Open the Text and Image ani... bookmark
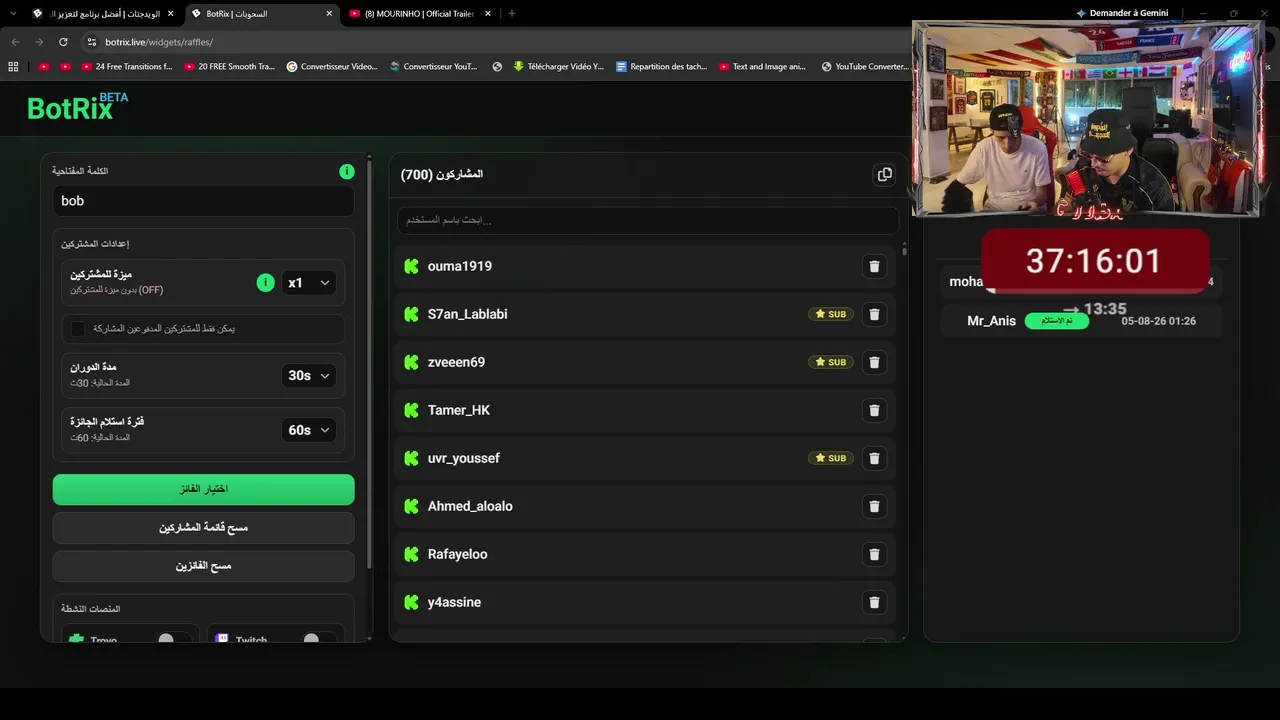This screenshot has height=720, width=1280. [762, 67]
